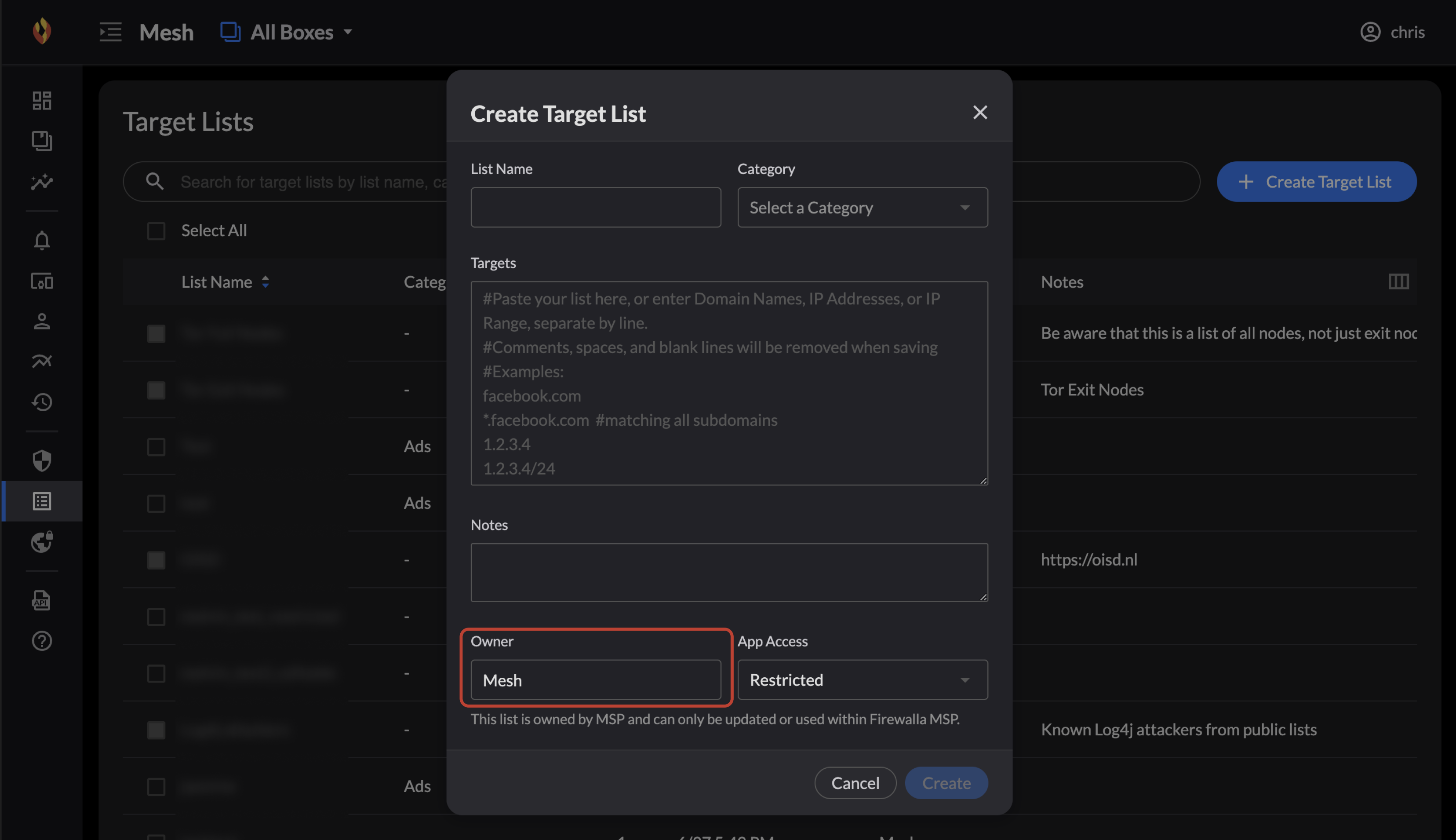Click the history clock icon in the sidebar
The image size is (1456, 840).
[41, 402]
